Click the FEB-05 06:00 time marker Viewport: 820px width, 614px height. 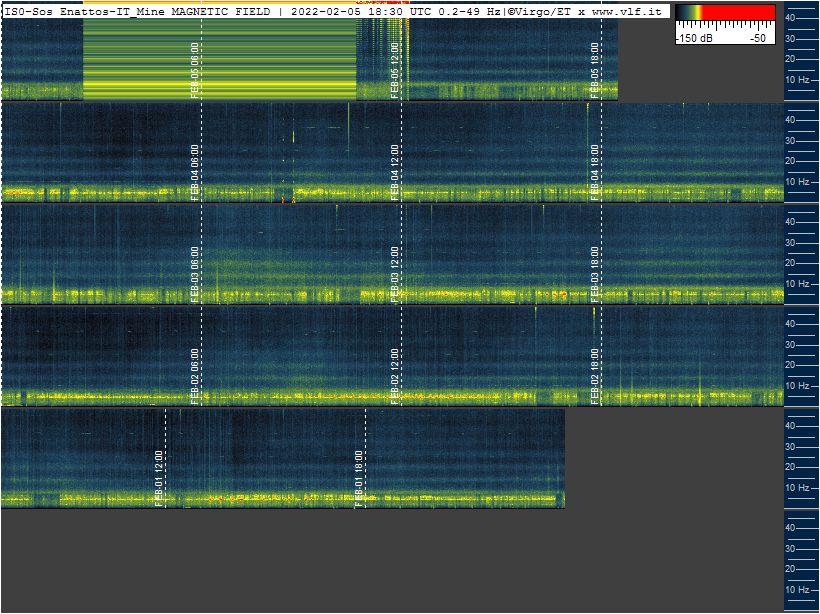click(195, 69)
